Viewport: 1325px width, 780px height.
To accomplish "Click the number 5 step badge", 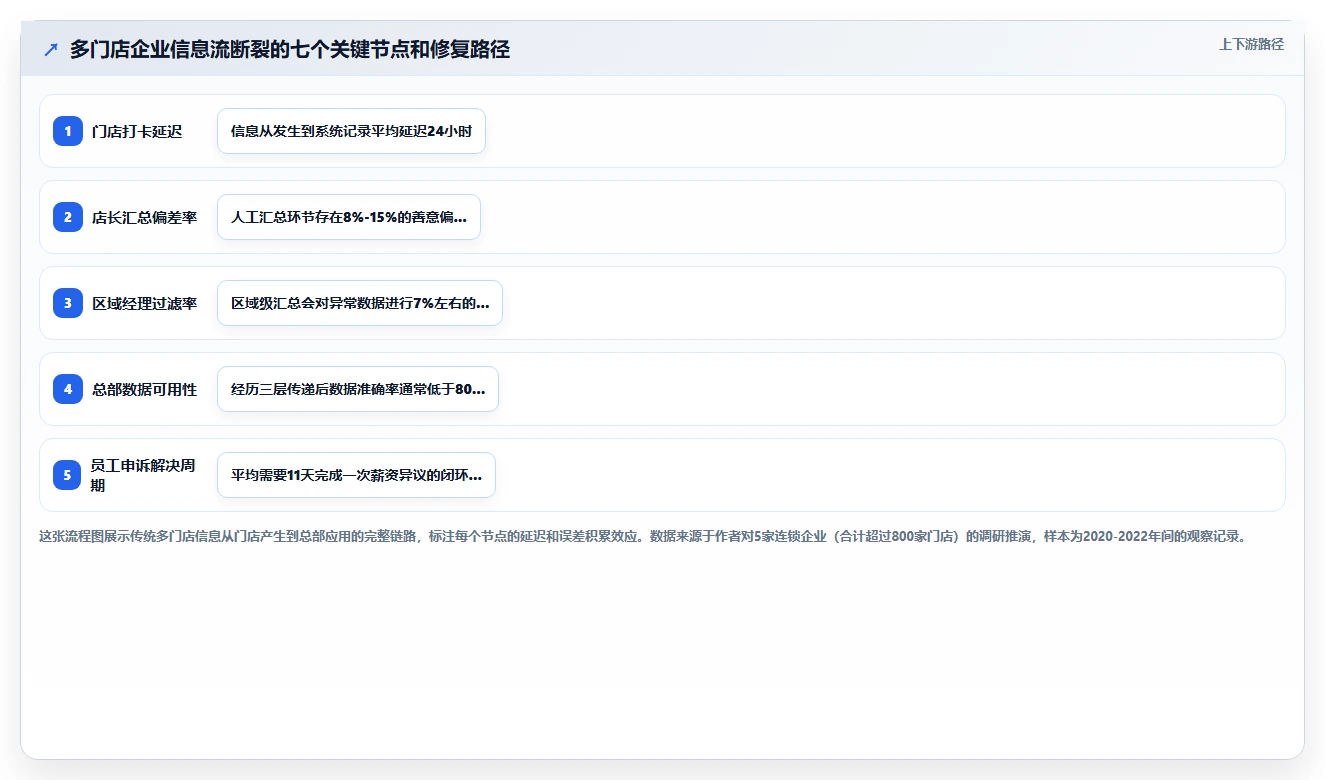I will 68,475.
